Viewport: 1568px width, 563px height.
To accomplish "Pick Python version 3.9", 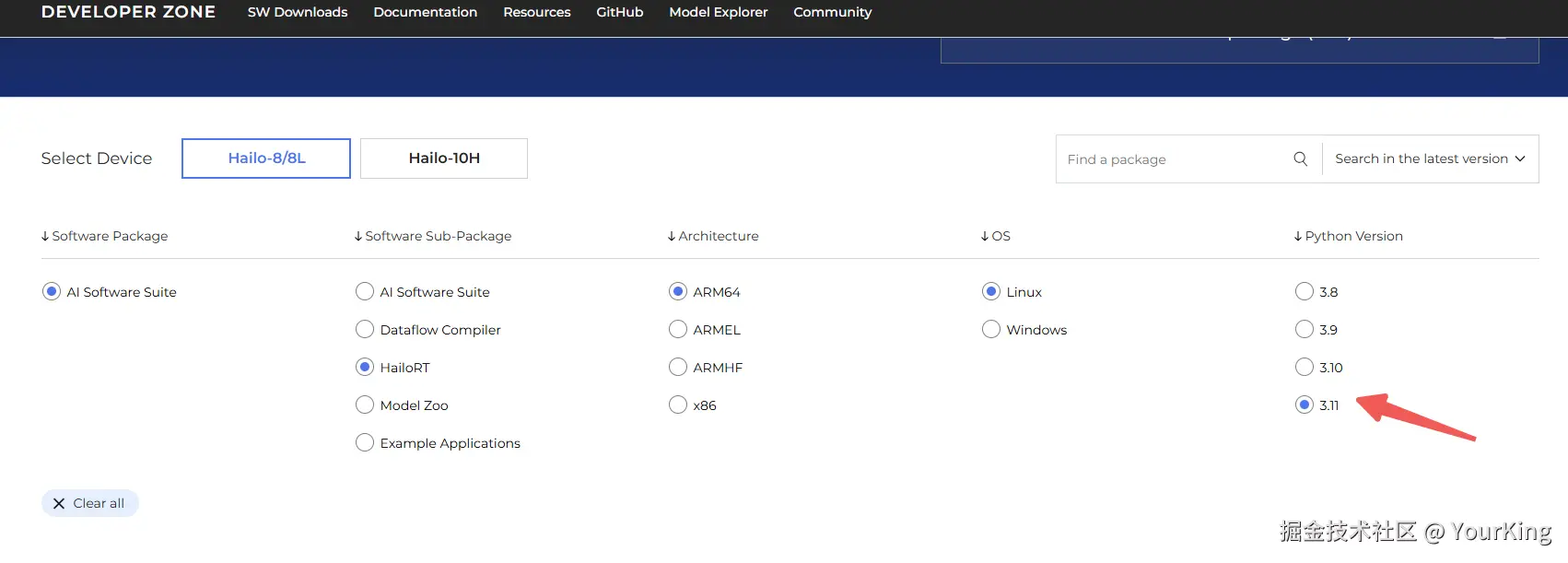I will click(x=1305, y=329).
